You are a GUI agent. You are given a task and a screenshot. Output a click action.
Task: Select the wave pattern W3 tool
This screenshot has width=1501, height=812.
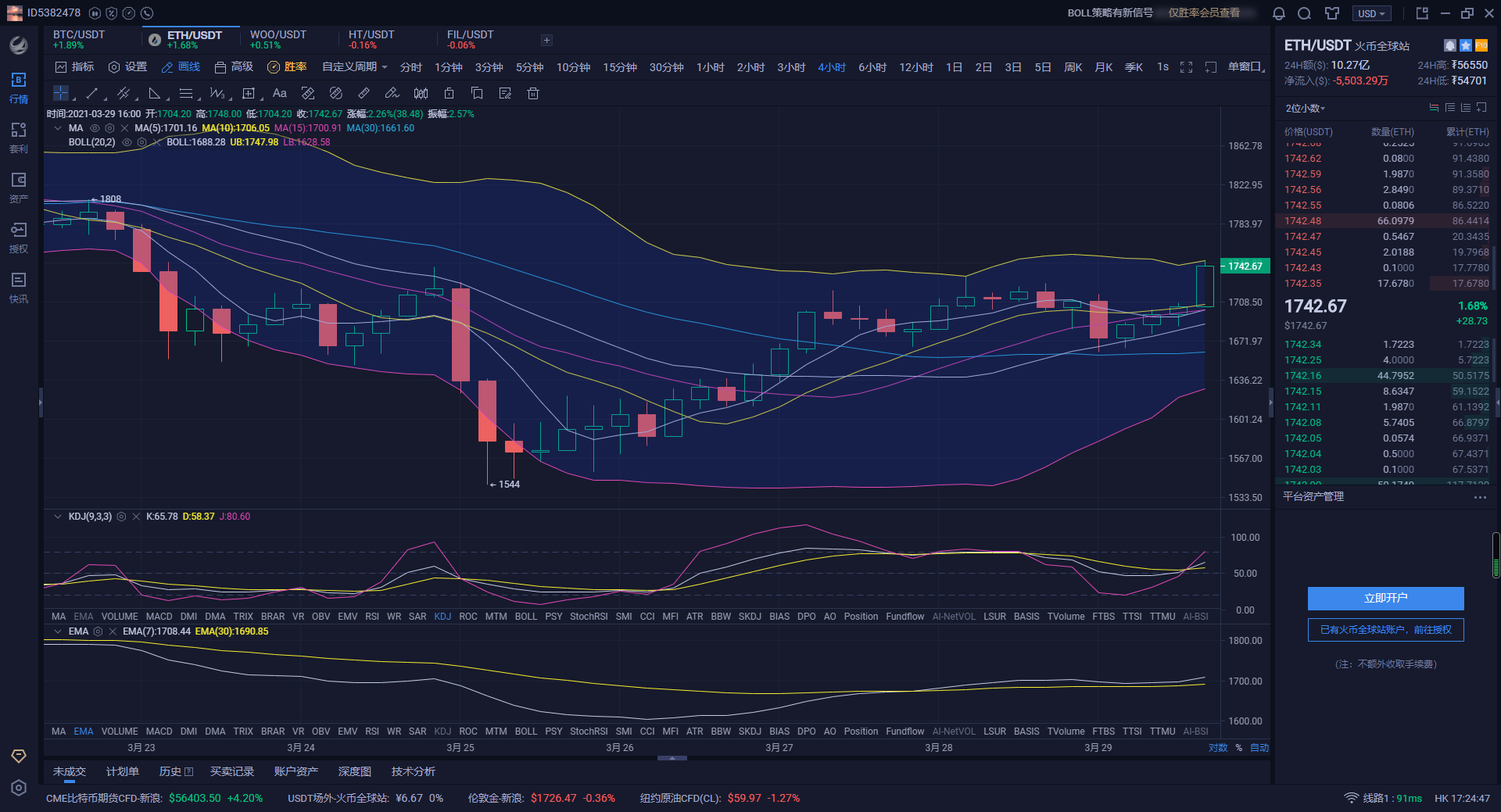point(217,94)
